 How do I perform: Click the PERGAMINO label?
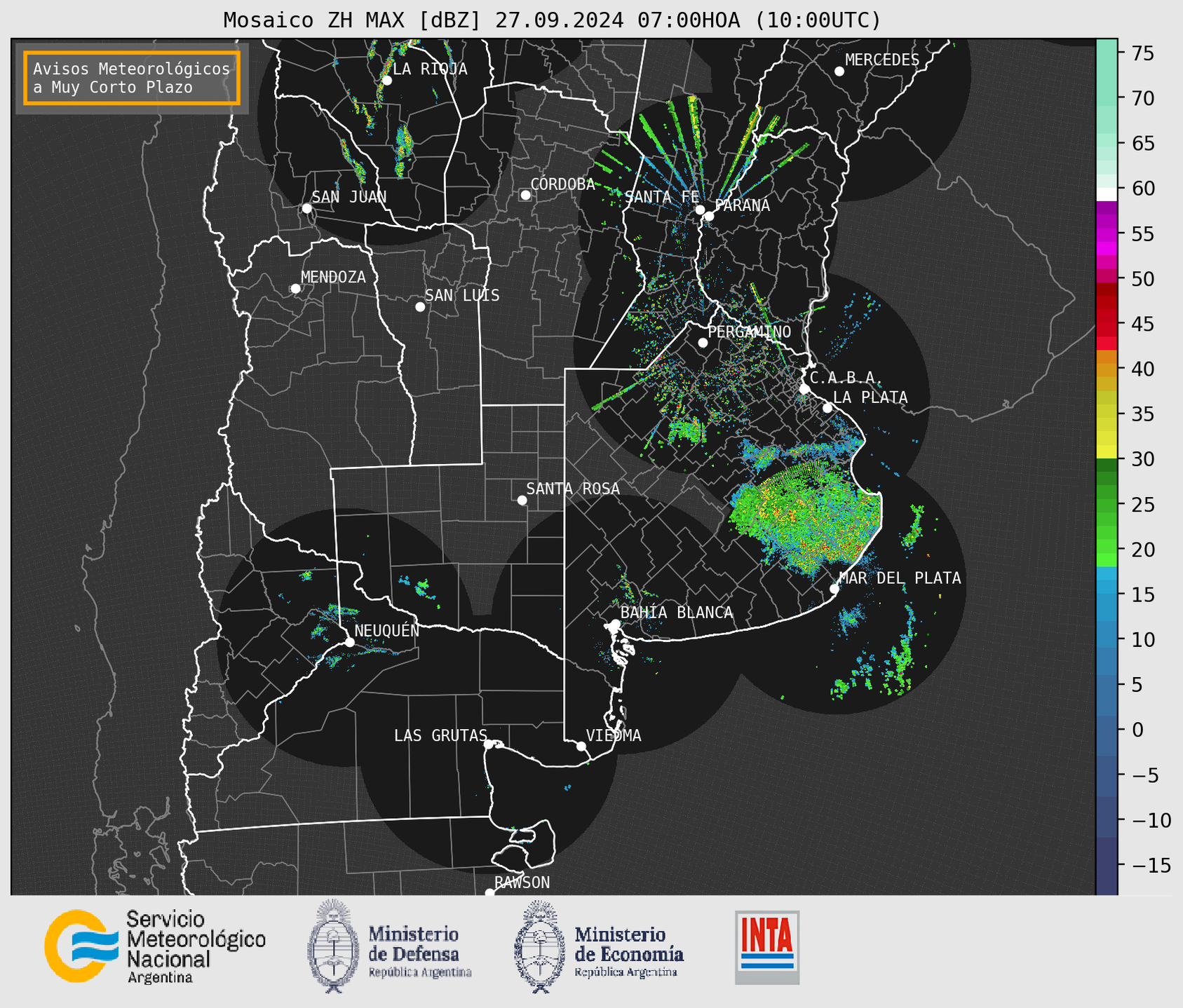[x=750, y=332]
